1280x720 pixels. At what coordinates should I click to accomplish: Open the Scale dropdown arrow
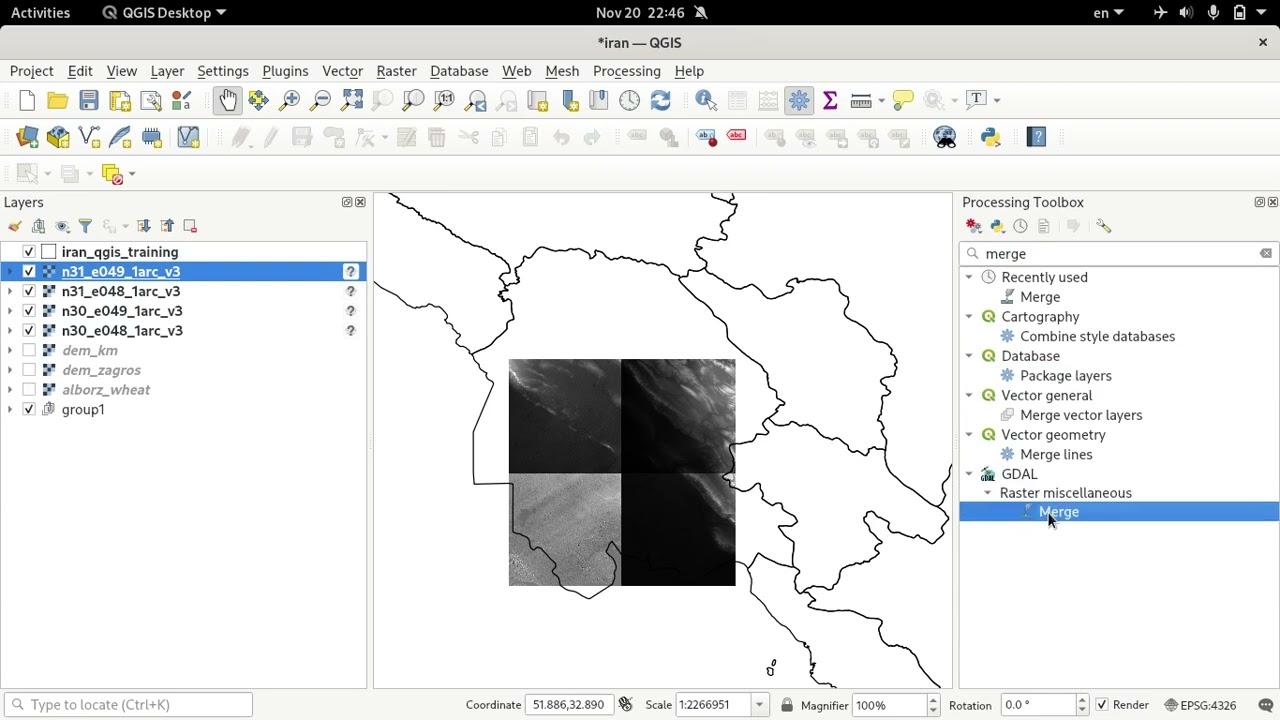pos(759,705)
